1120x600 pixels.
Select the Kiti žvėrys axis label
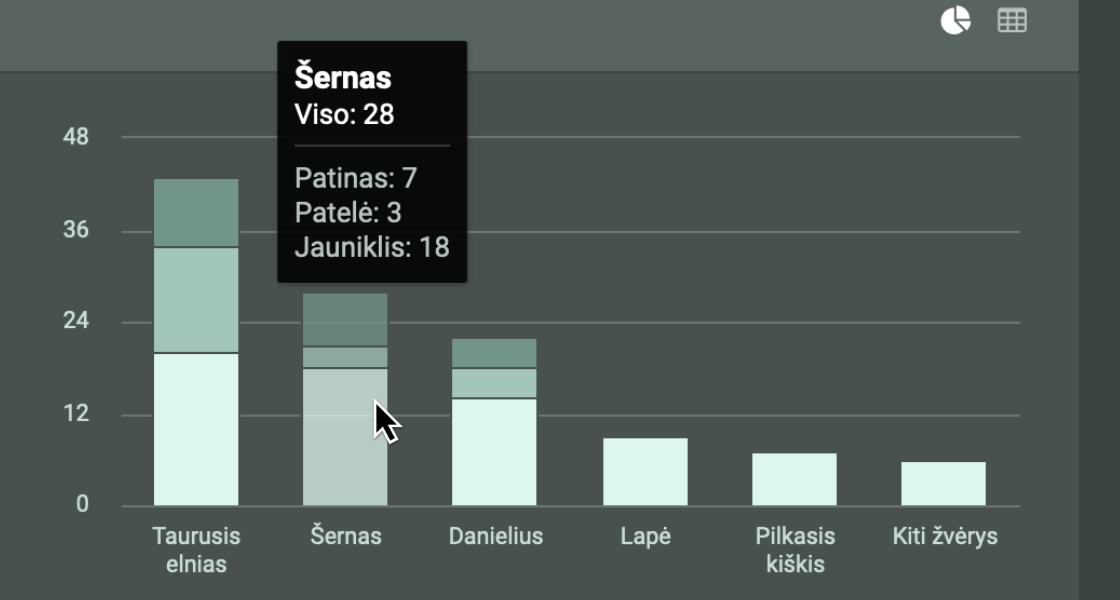(945, 536)
